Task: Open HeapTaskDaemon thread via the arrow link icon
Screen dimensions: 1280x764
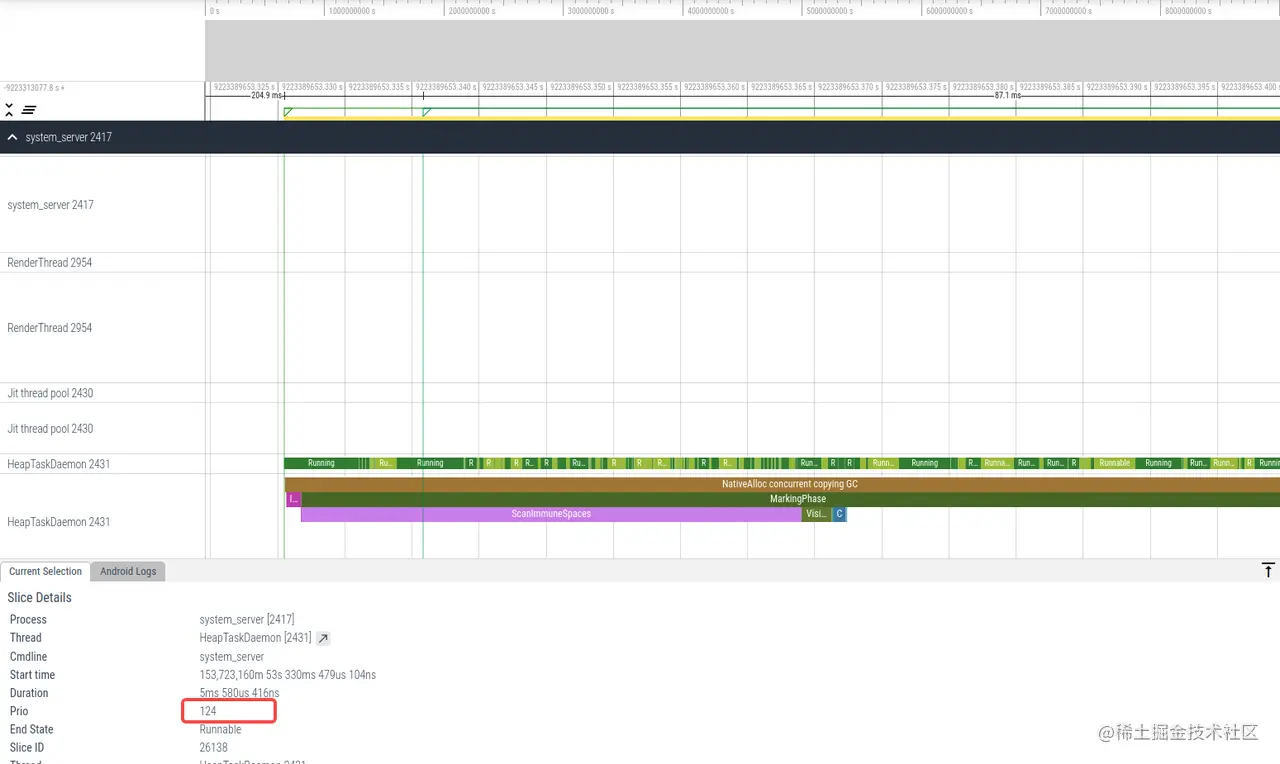Action: [x=322, y=638]
